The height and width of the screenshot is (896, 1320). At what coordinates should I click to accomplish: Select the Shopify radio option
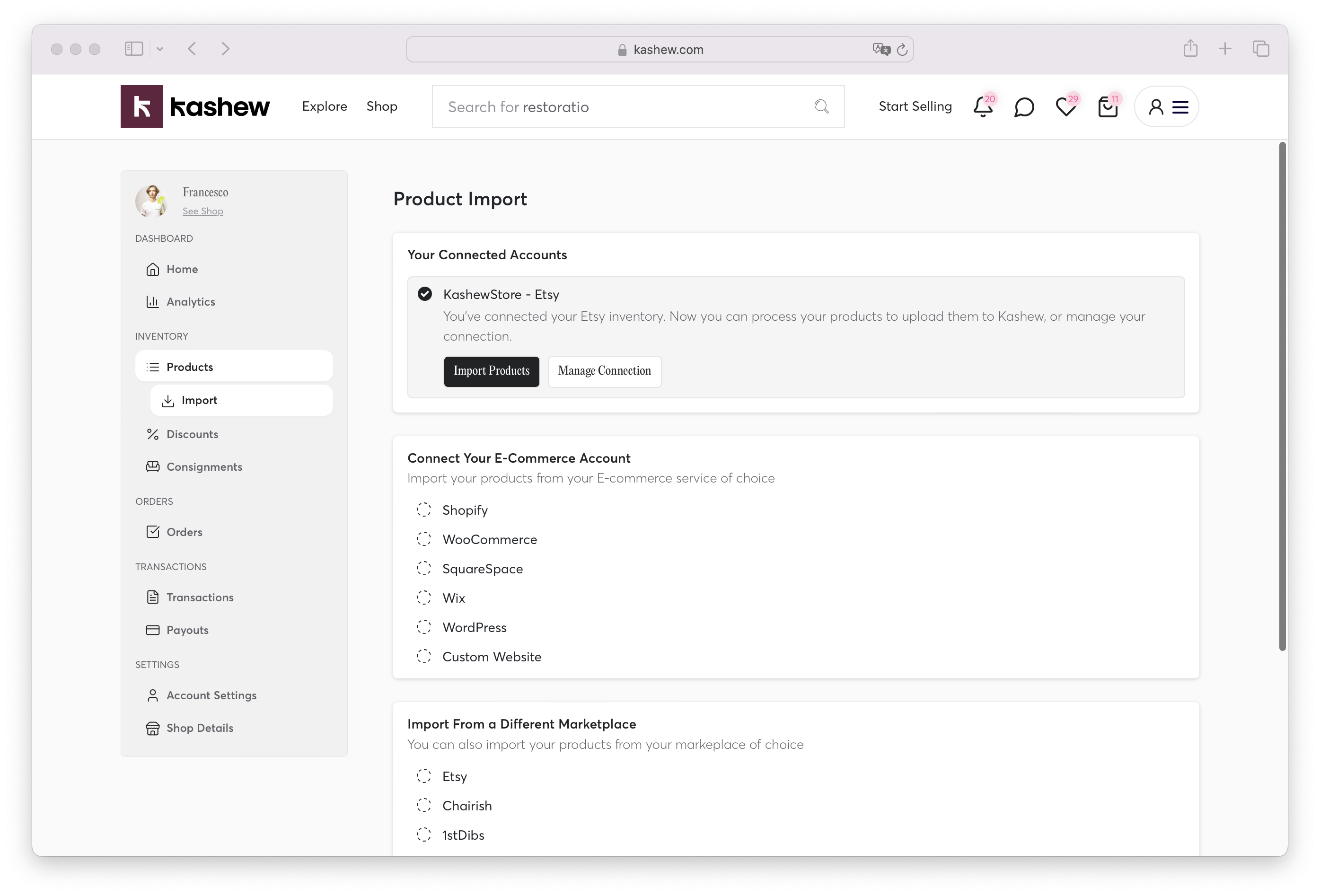pos(424,510)
